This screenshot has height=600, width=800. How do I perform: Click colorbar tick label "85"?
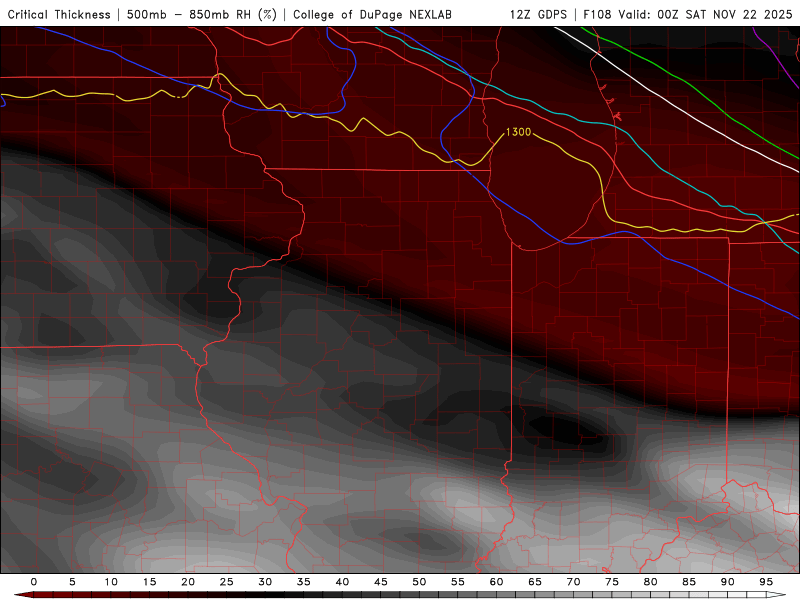point(689,582)
